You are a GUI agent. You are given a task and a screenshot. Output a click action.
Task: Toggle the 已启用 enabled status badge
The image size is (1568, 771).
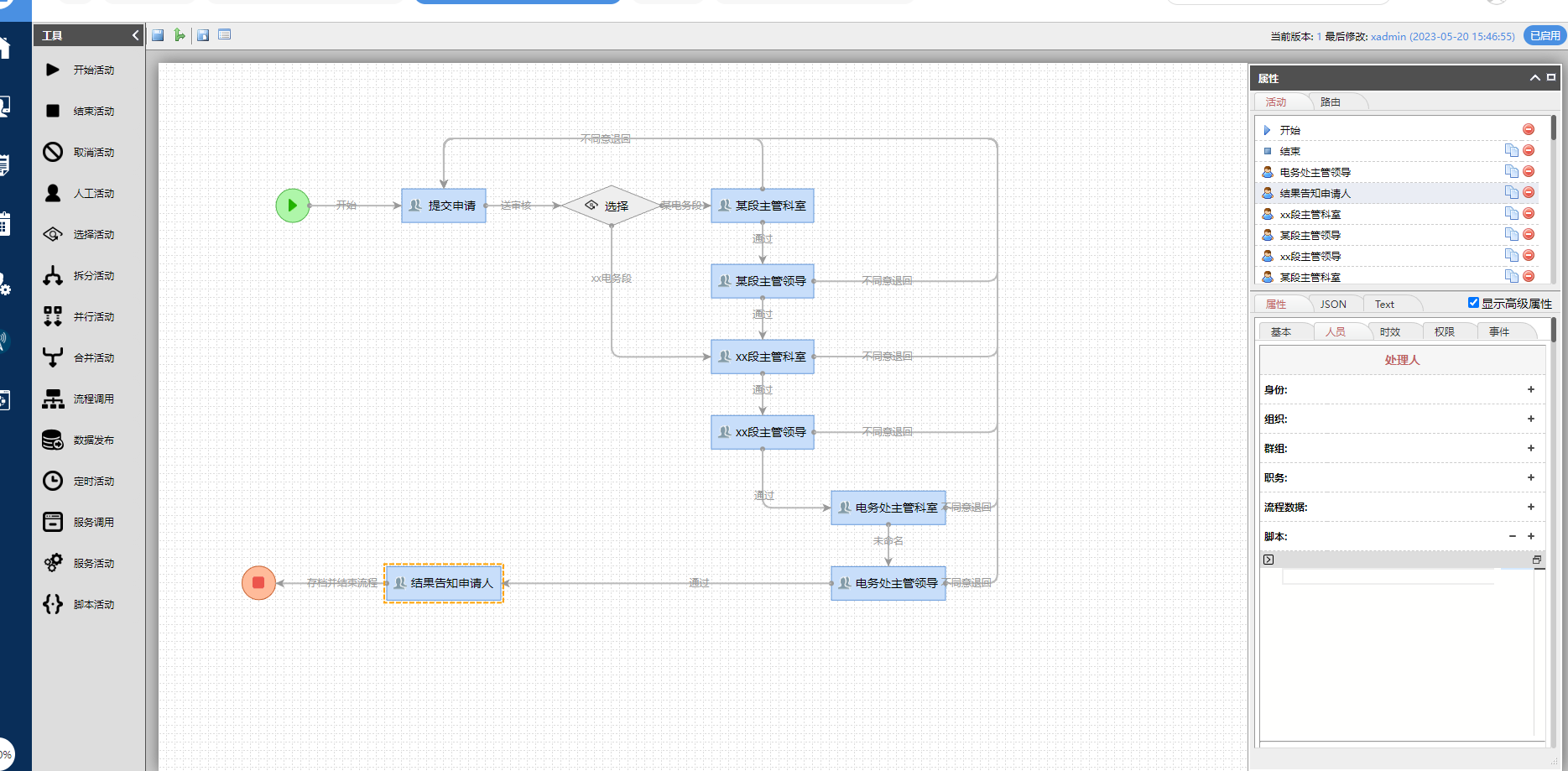coord(1545,35)
